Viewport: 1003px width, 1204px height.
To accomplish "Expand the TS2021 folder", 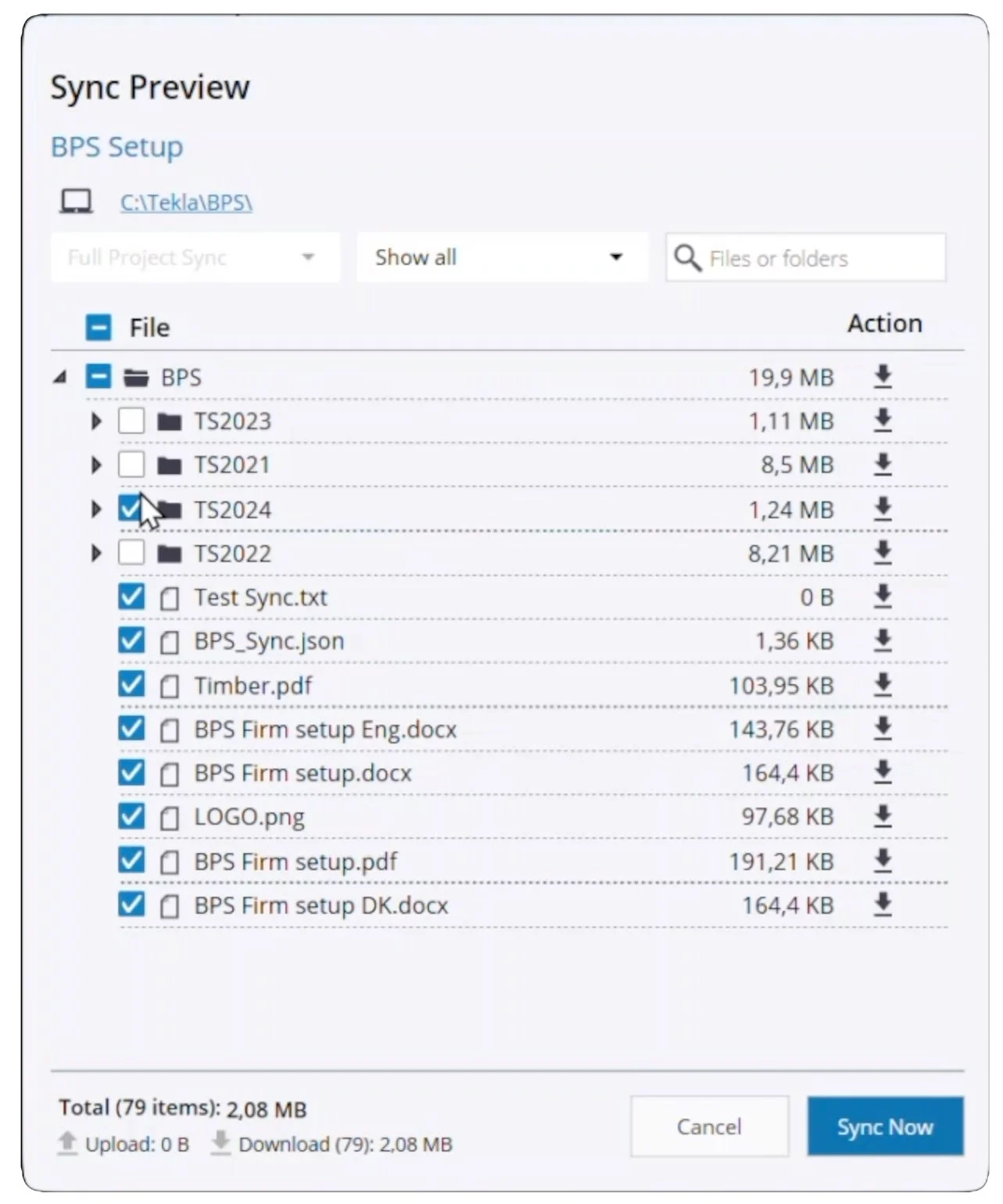I will 96,465.
